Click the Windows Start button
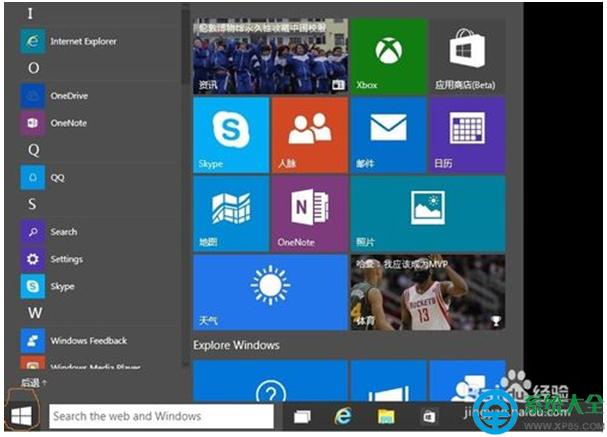 click(x=22, y=416)
